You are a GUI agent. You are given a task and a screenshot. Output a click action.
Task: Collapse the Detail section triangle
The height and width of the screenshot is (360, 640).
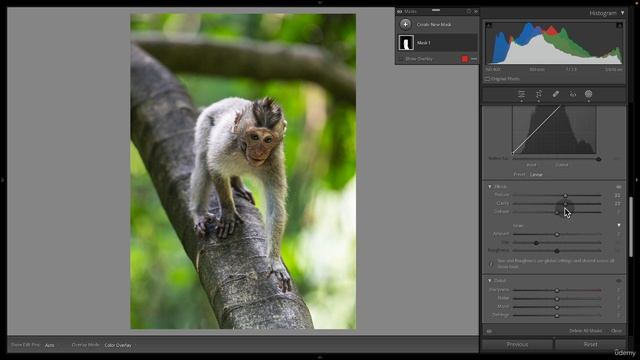point(489,281)
